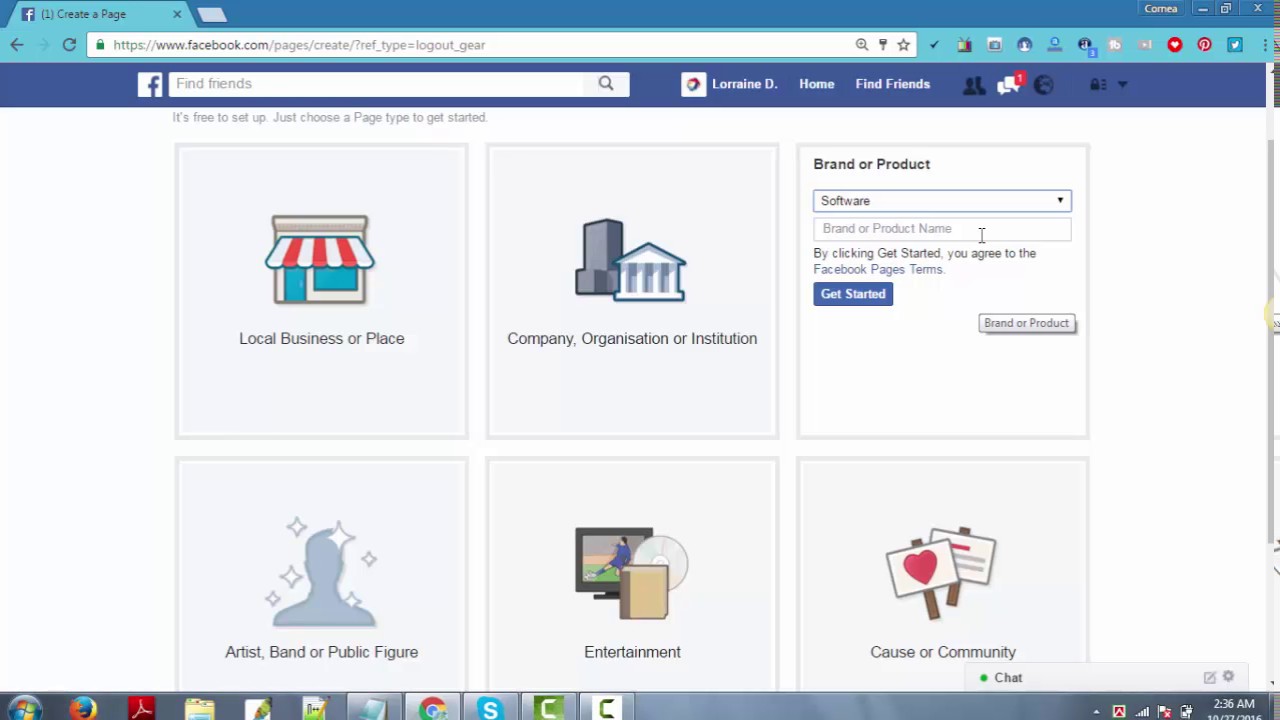Open a new browser tab
The width and height of the screenshot is (1280, 720).
click(x=212, y=14)
